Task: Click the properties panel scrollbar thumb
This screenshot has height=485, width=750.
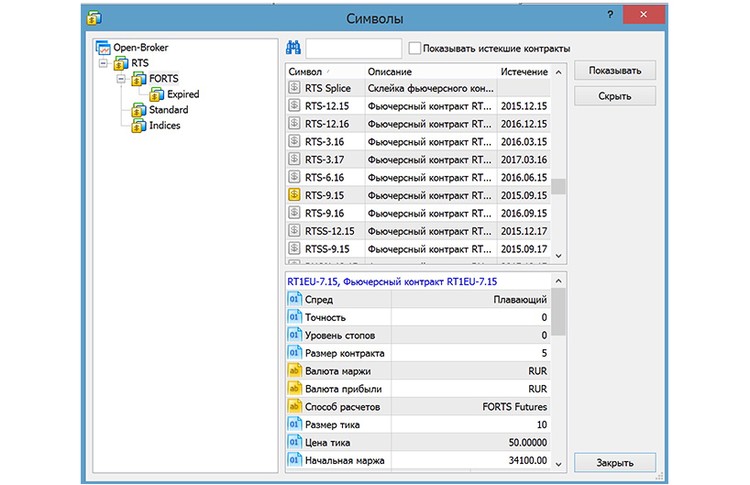Action: point(558,312)
